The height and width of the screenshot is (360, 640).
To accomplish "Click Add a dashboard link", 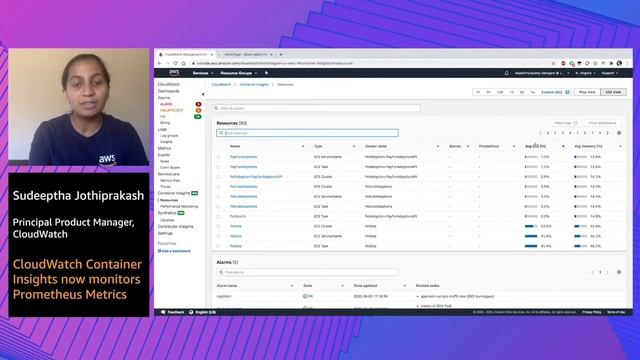I will point(174,251).
